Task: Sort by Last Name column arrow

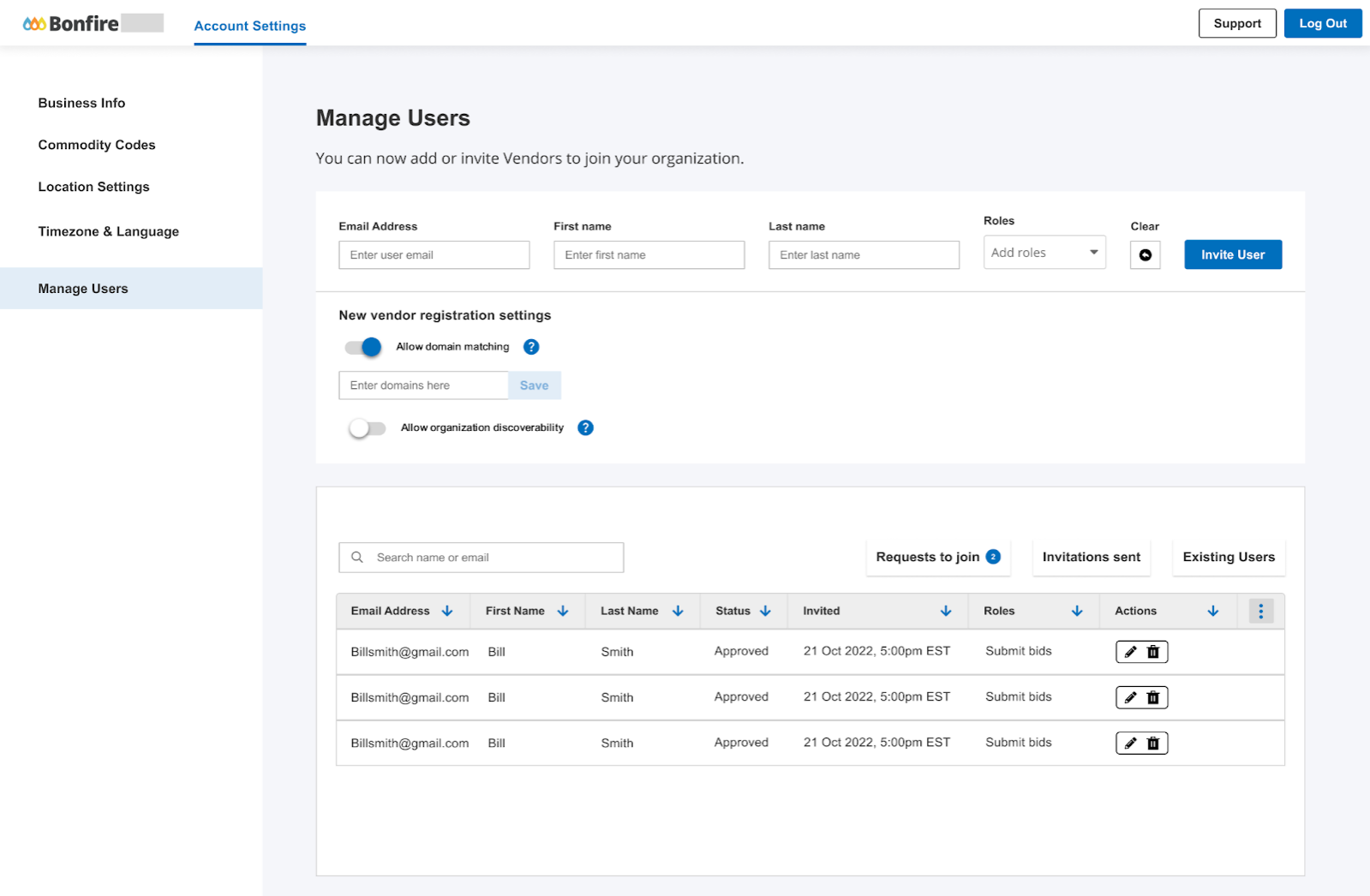Action: 678,611
